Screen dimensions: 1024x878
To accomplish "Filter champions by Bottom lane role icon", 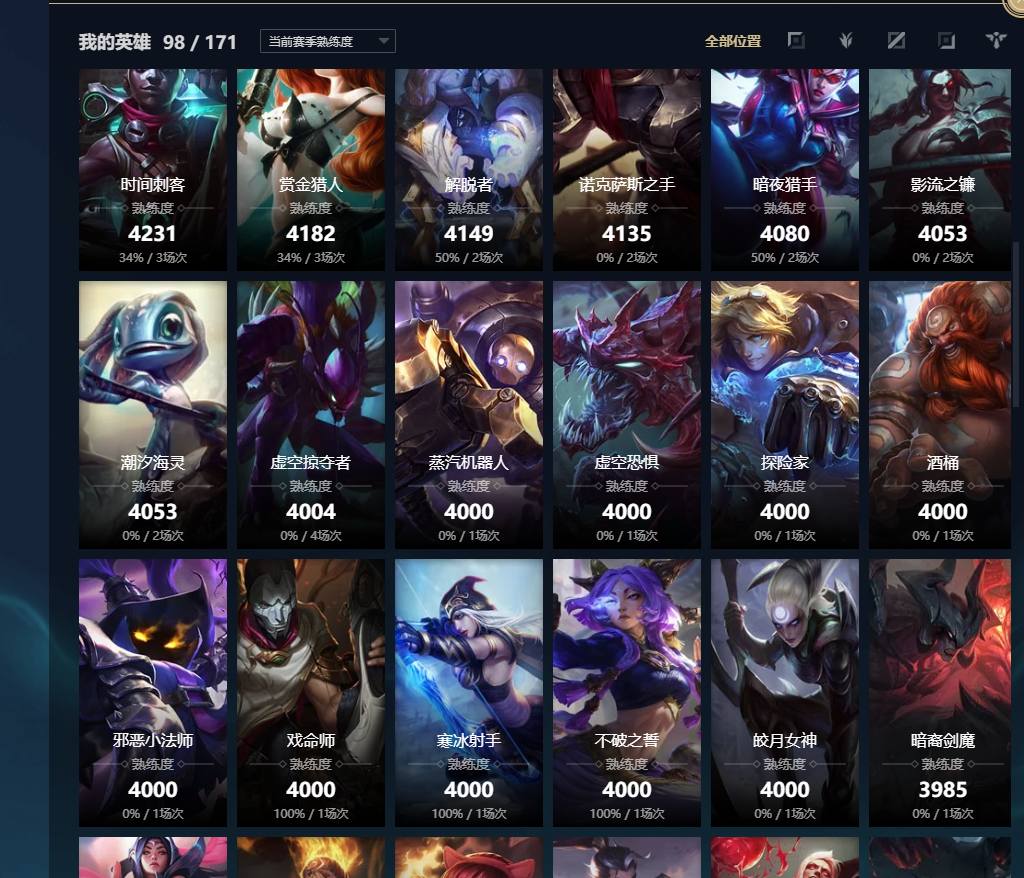I will point(946,41).
